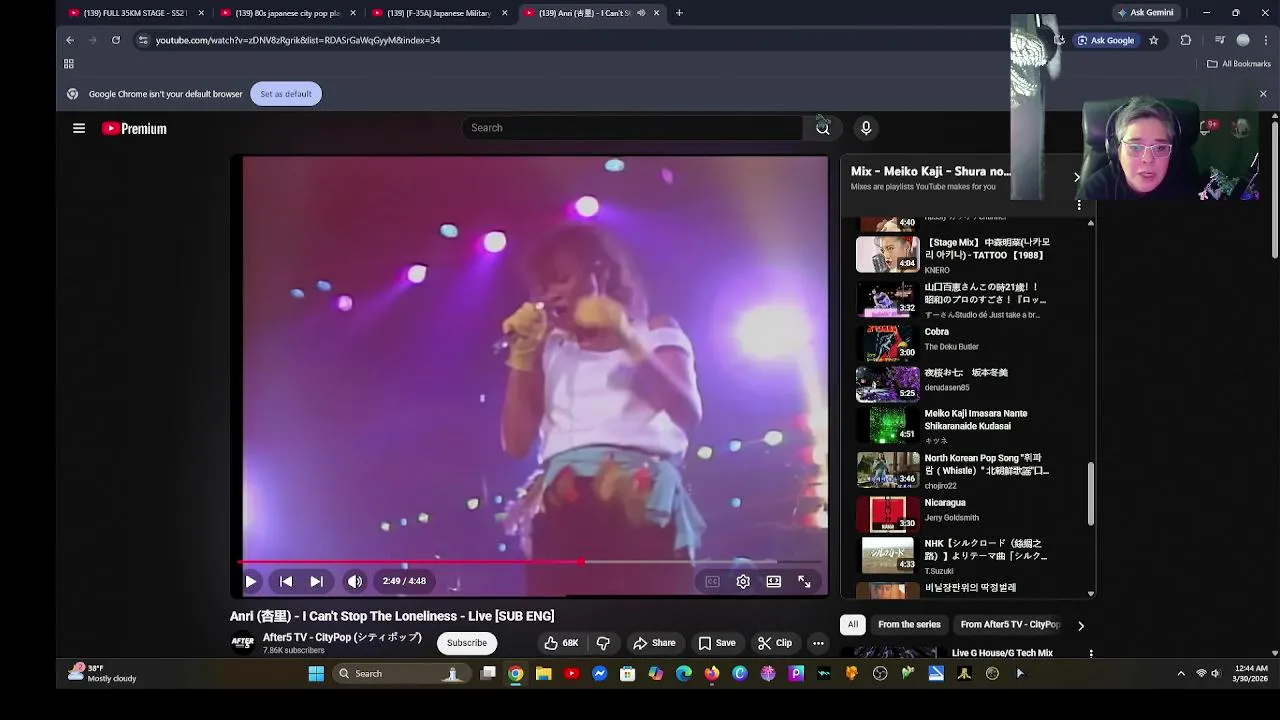The height and width of the screenshot is (720, 1280).
Task: Open After5 TV - CityPop channel name
Action: pyautogui.click(x=342, y=637)
